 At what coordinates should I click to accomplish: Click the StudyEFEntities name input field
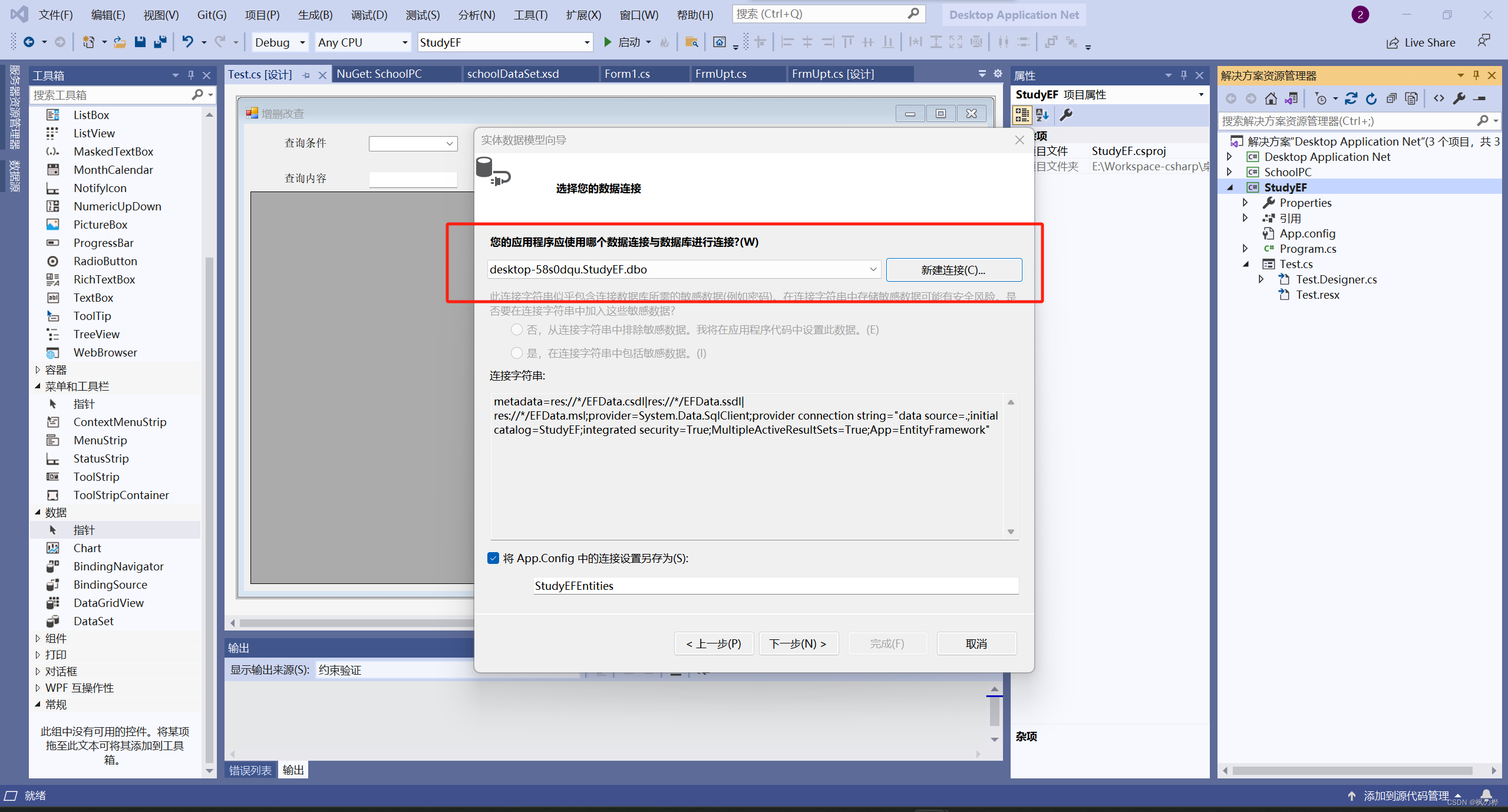775,586
